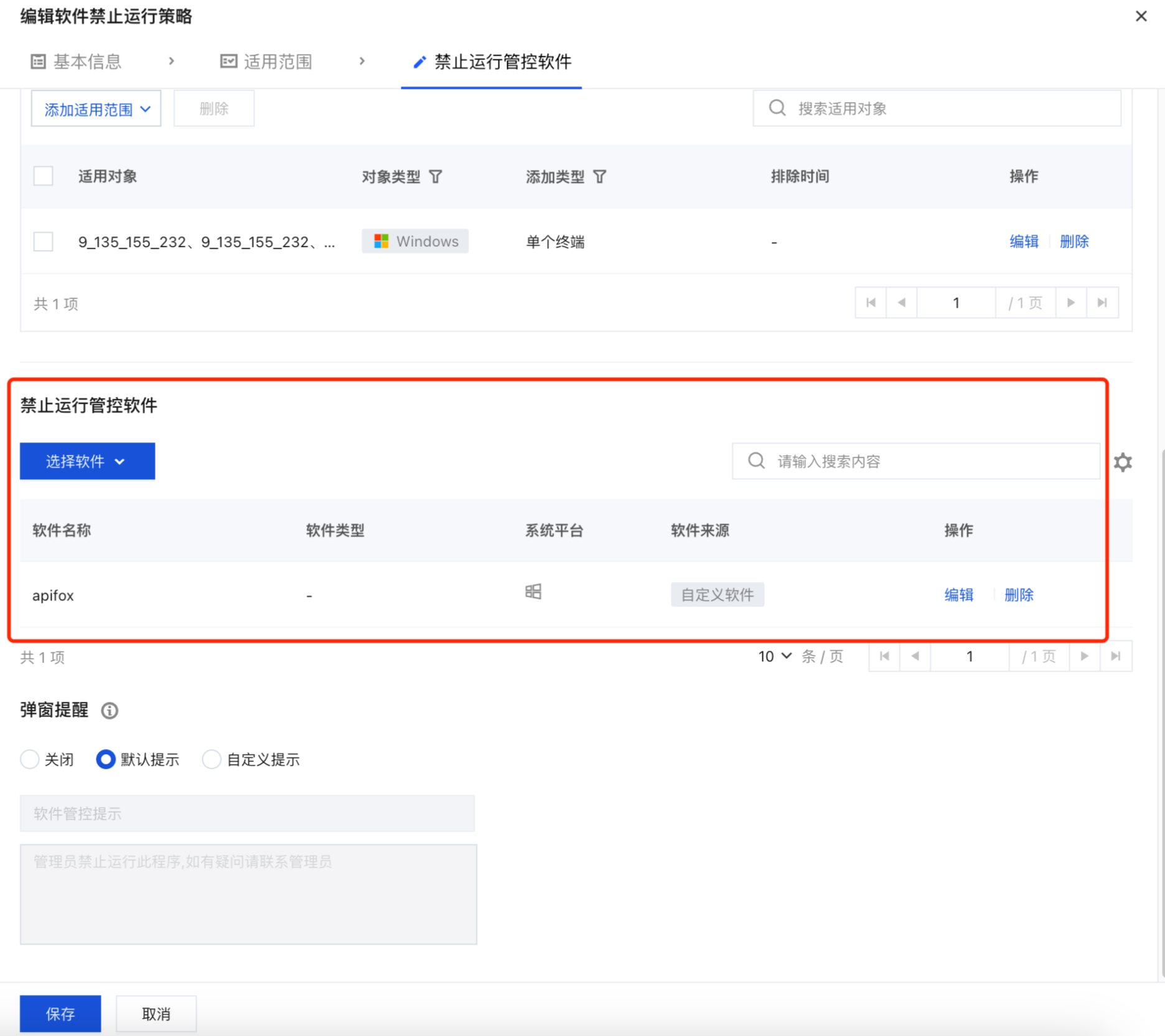Jump to first page in scope table
The width and height of the screenshot is (1165, 1036).
pyautogui.click(x=871, y=303)
